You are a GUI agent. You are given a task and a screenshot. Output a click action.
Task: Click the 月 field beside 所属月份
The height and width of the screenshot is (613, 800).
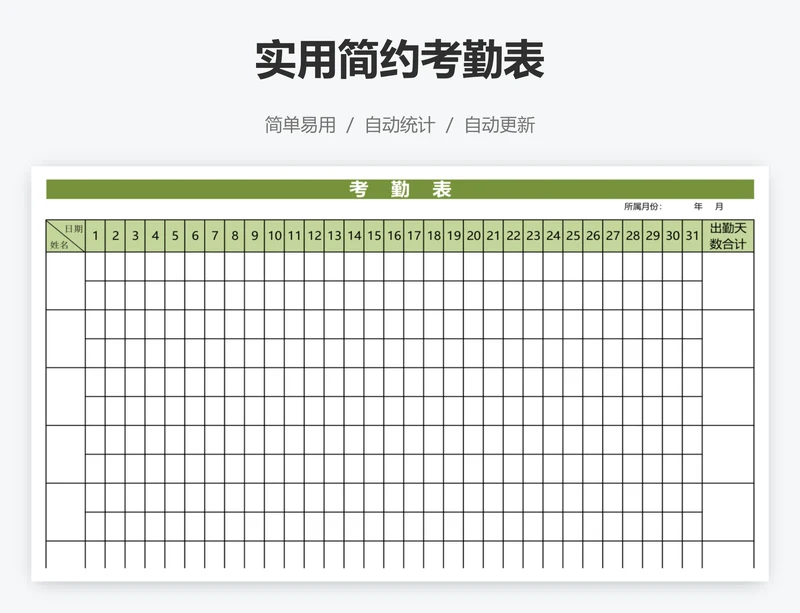(x=719, y=207)
